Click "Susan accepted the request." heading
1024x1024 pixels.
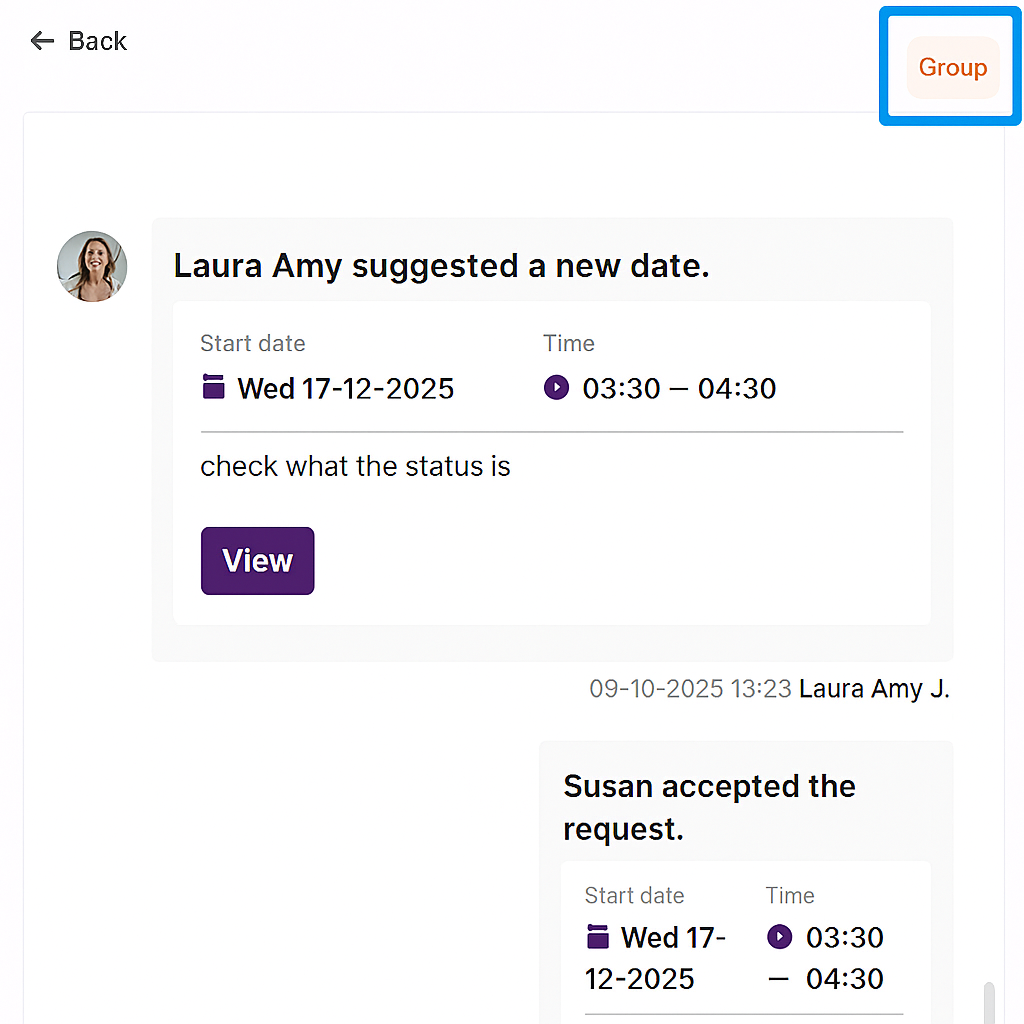point(709,807)
